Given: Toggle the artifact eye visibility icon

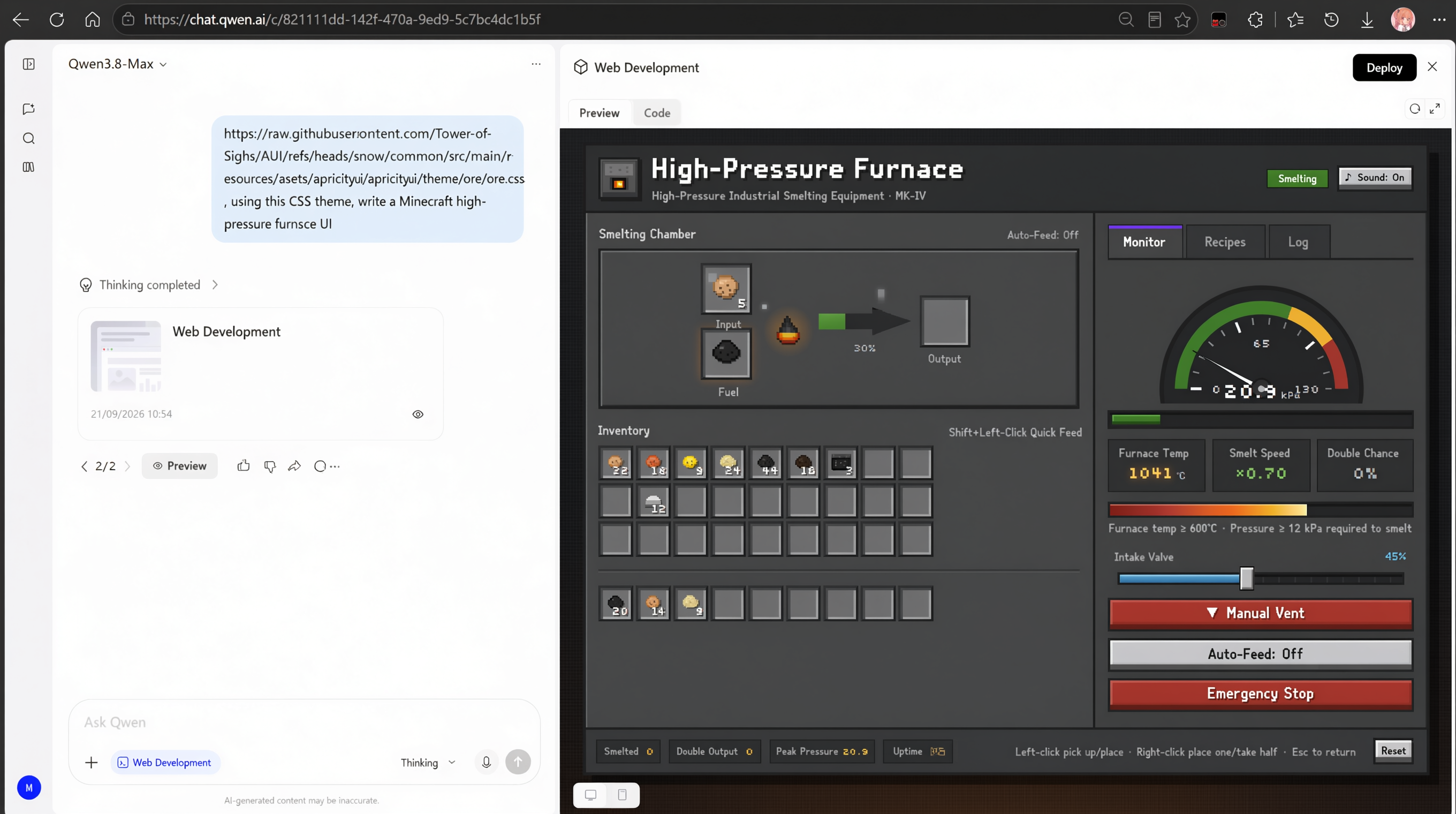Looking at the screenshot, I should (418, 414).
